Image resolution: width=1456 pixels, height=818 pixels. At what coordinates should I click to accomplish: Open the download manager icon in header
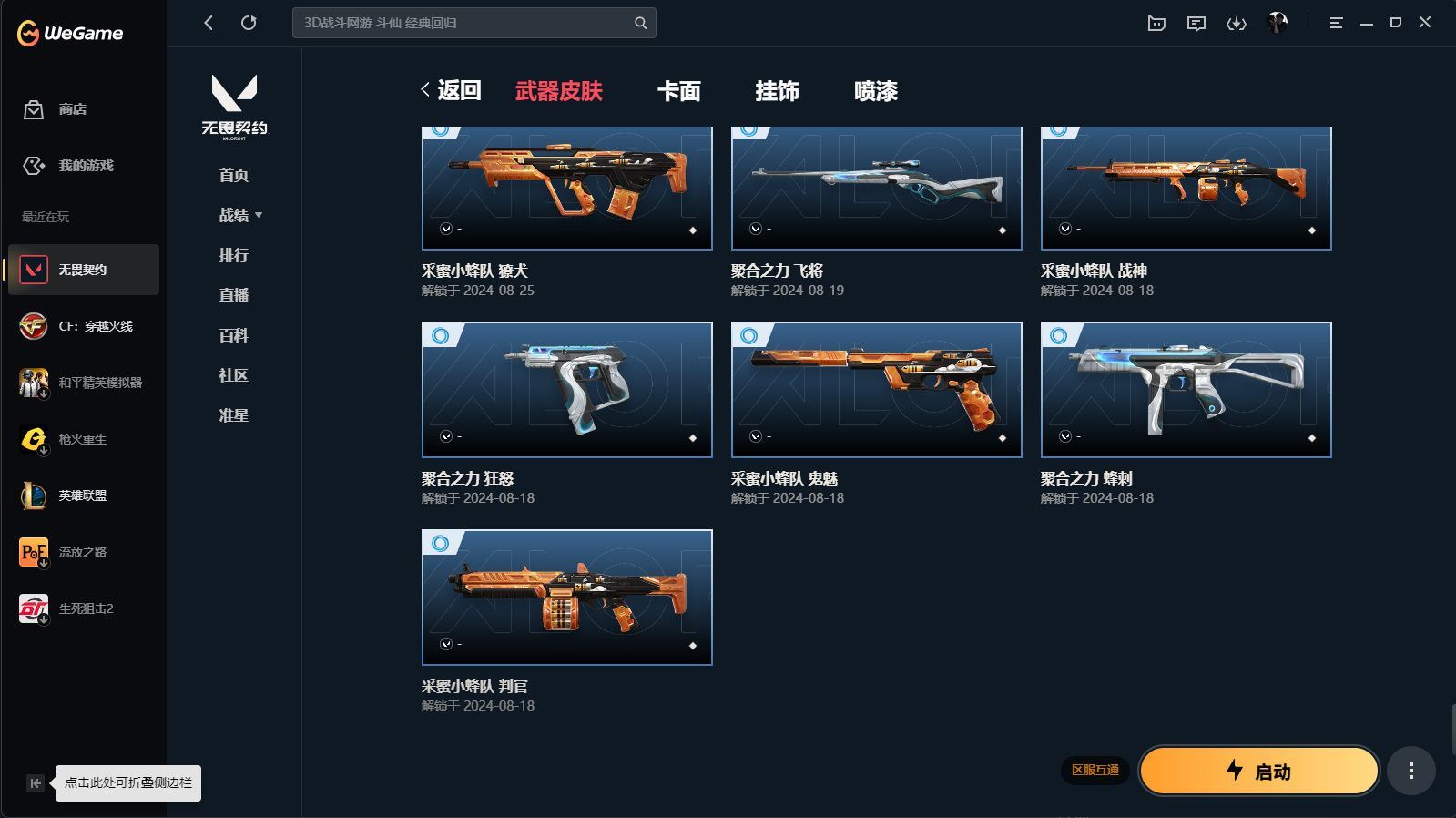(x=1236, y=24)
